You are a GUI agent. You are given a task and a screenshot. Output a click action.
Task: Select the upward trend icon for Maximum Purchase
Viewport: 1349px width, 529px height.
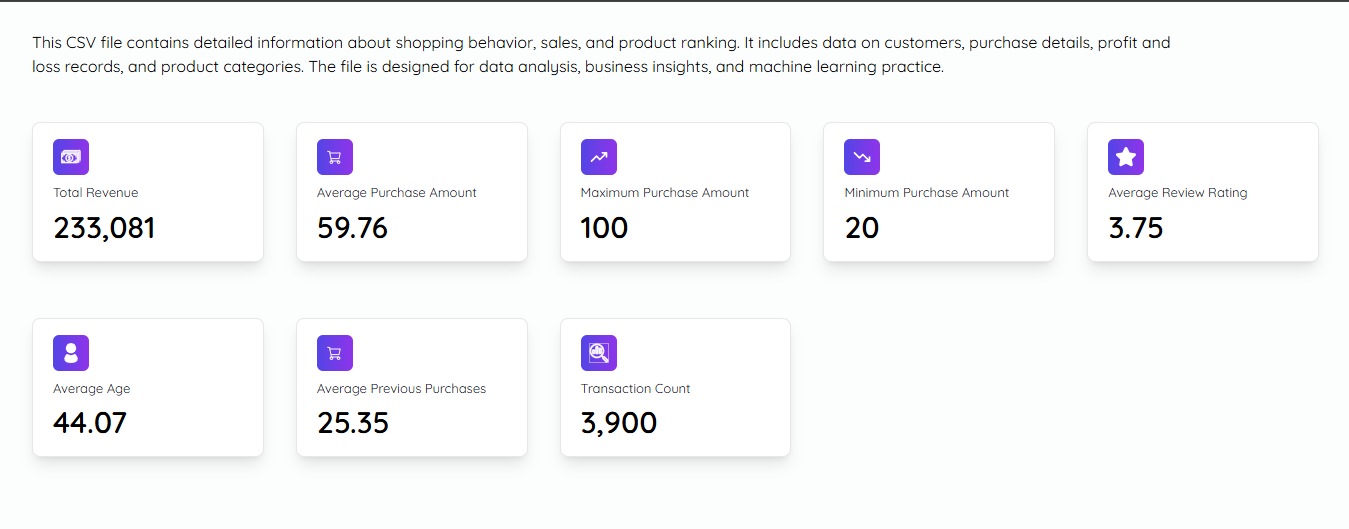click(x=599, y=157)
